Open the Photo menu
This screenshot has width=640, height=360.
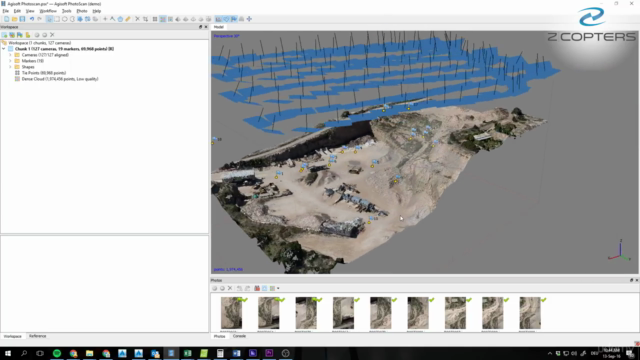click(x=82, y=11)
